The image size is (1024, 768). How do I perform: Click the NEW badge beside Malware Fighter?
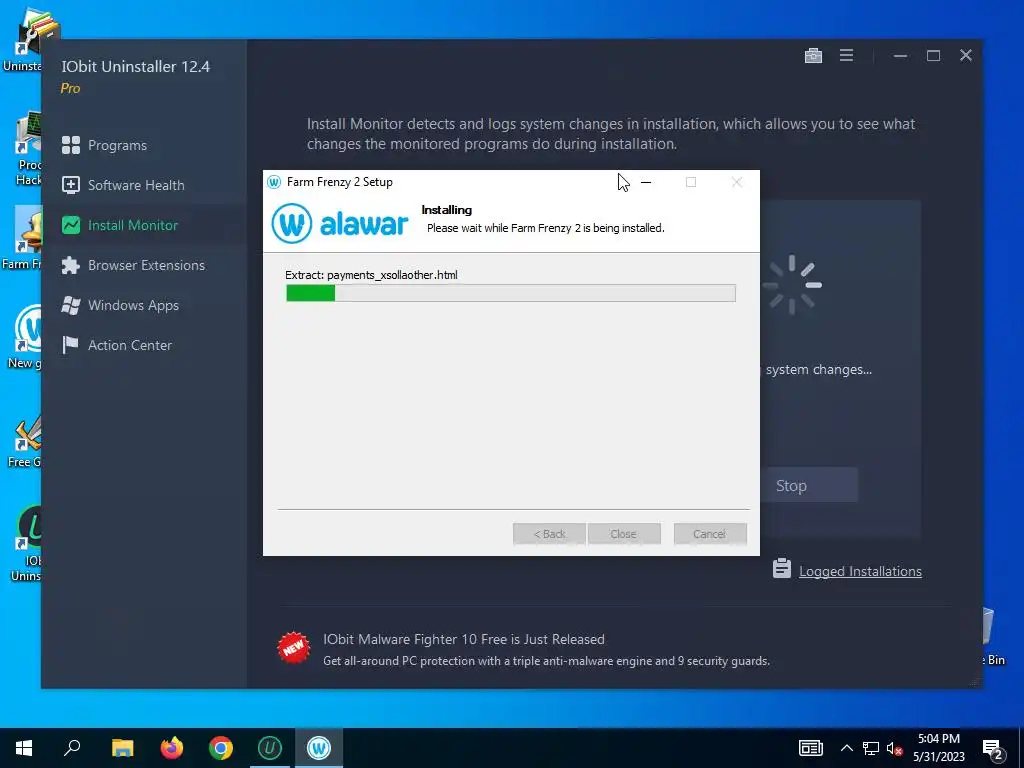[294, 647]
